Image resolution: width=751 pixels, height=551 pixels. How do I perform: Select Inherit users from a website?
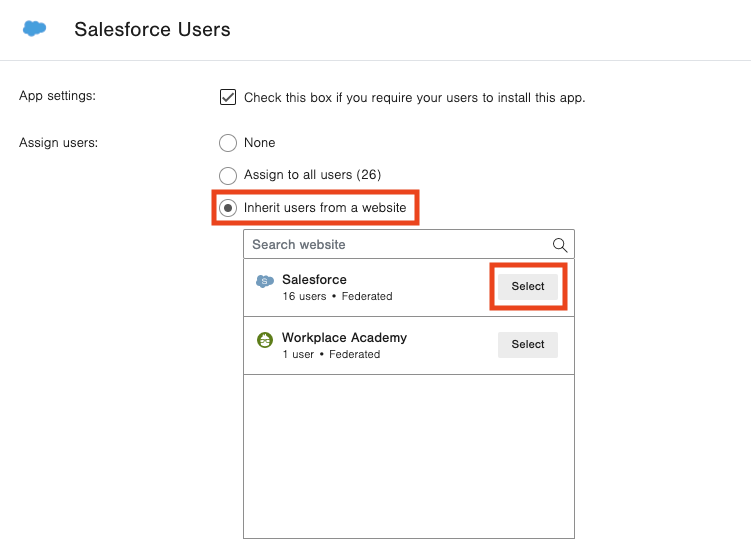click(x=228, y=208)
